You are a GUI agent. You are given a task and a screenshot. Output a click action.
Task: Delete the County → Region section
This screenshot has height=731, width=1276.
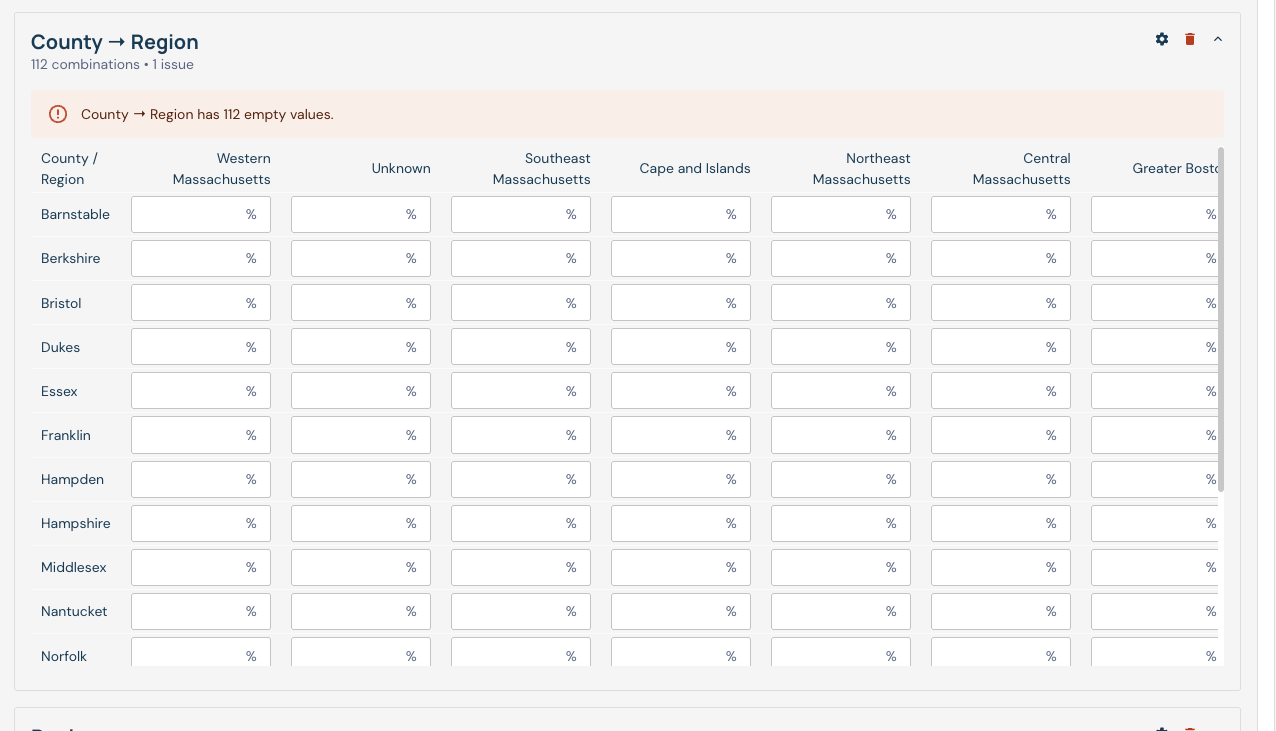(1190, 39)
